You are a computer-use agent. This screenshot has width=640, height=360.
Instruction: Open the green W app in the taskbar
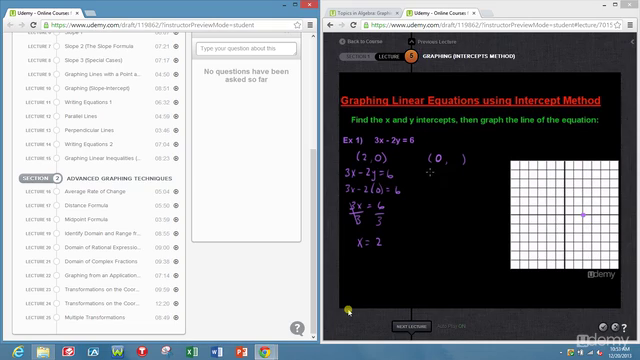click(x=118, y=351)
